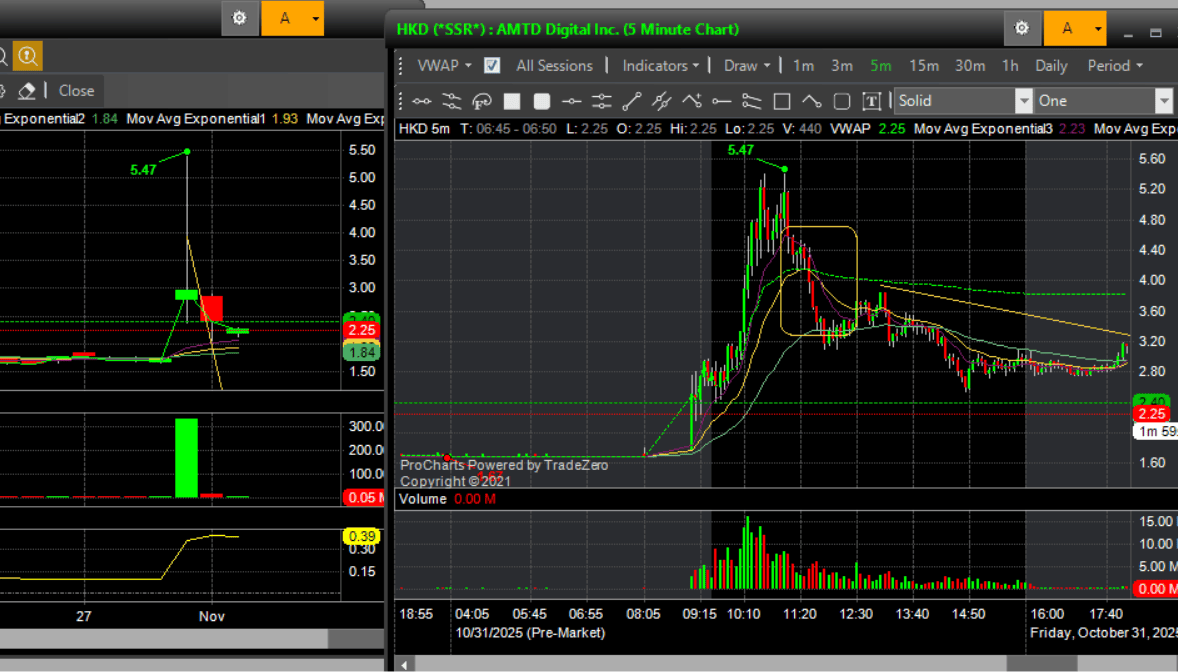
Task: Open the Indicators dropdown menu
Action: [x=660, y=65]
